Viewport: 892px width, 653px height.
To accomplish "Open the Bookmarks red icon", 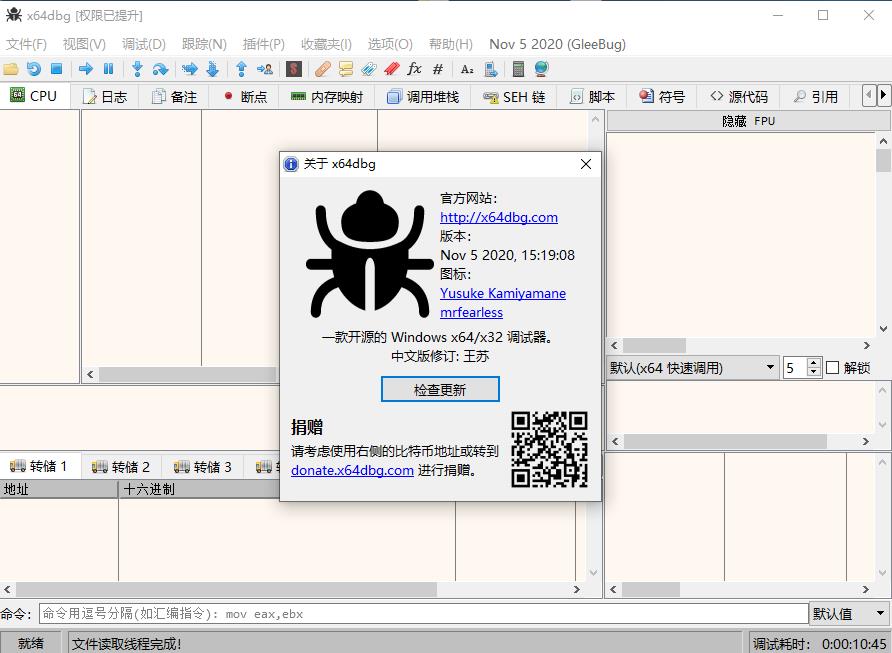I will (x=392, y=69).
